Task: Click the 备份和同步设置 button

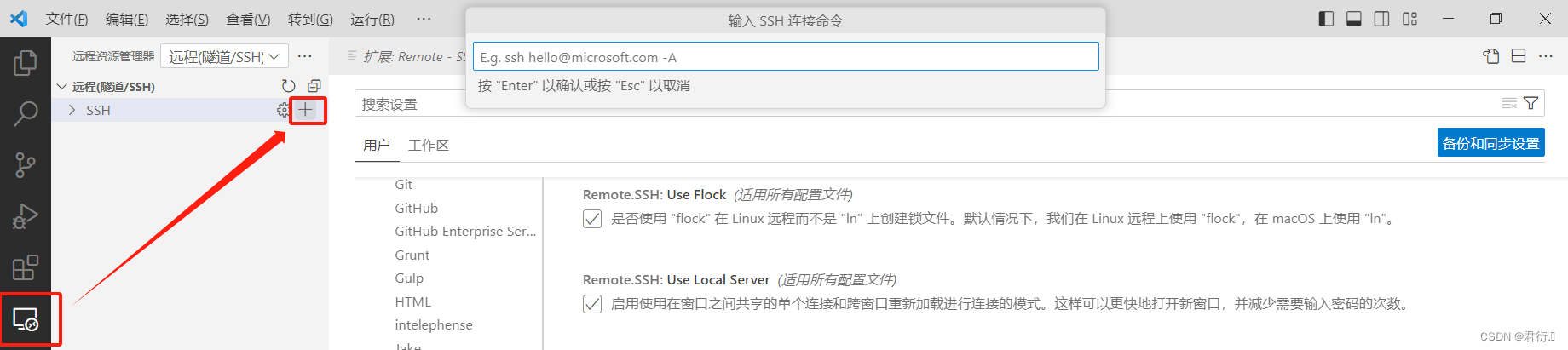Action: click(1490, 143)
